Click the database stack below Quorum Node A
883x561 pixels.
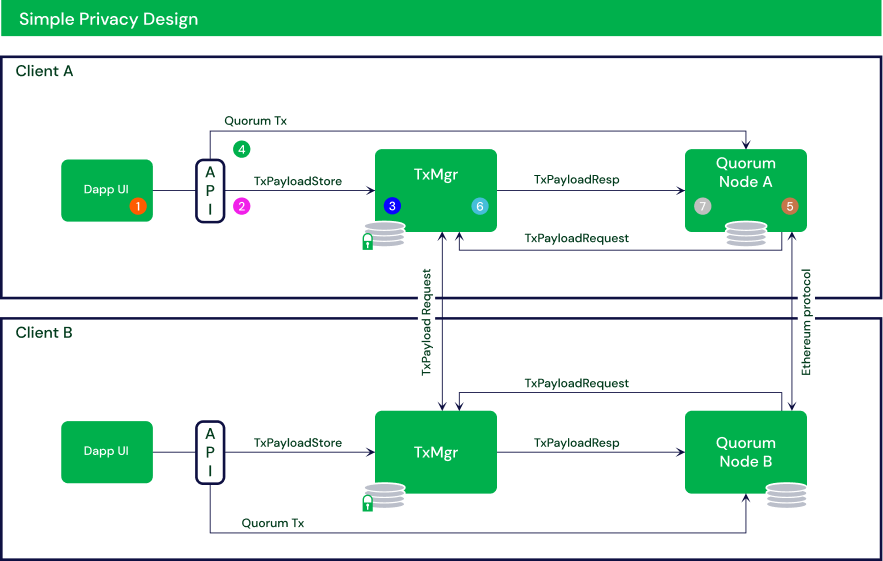(746, 233)
